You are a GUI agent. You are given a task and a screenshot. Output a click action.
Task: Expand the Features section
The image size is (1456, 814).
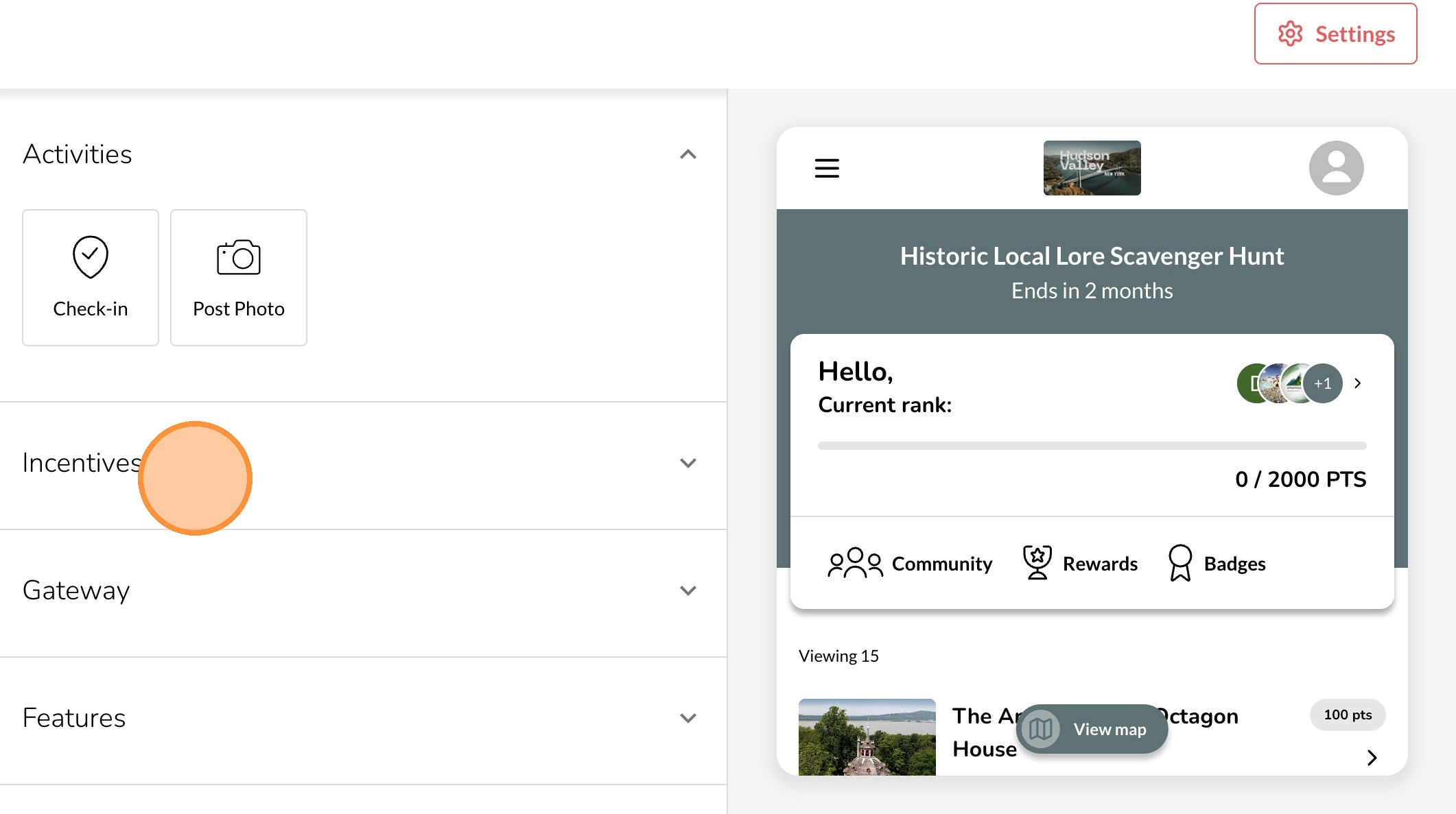[x=688, y=718]
